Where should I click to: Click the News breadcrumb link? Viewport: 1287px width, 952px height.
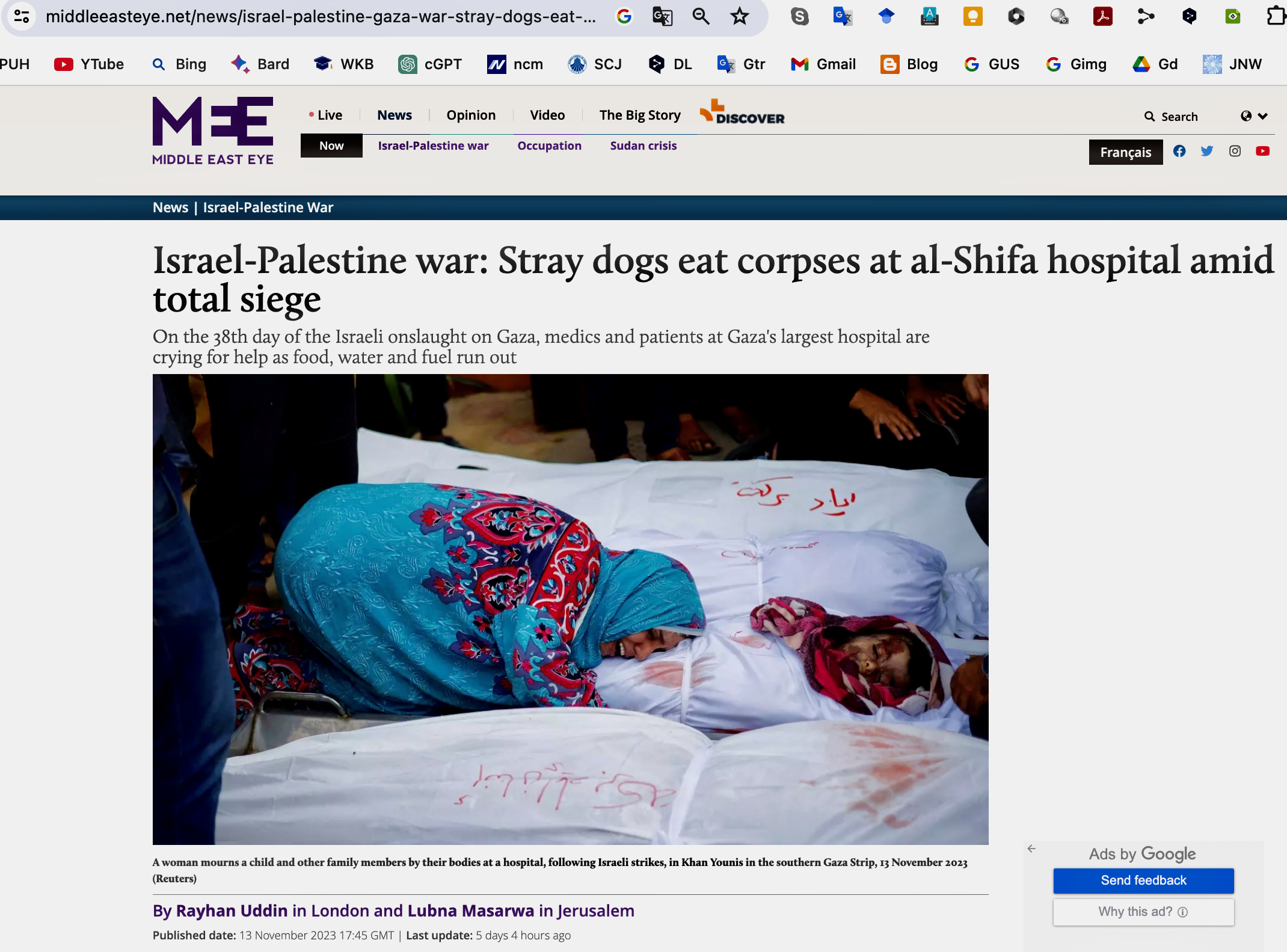click(x=170, y=207)
